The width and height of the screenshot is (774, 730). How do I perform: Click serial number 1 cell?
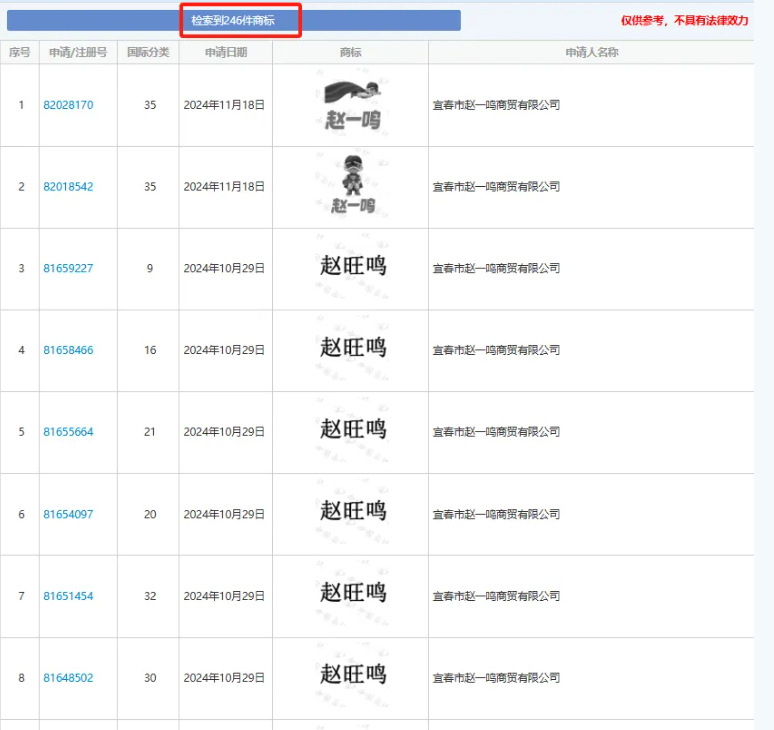21,105
